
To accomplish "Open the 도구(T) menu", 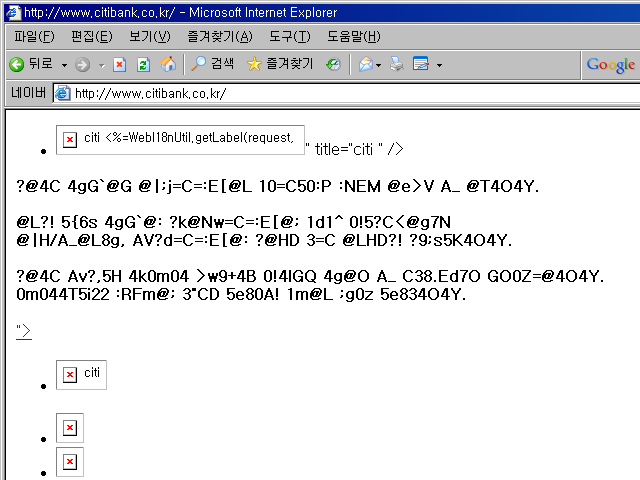I will 290,37.
